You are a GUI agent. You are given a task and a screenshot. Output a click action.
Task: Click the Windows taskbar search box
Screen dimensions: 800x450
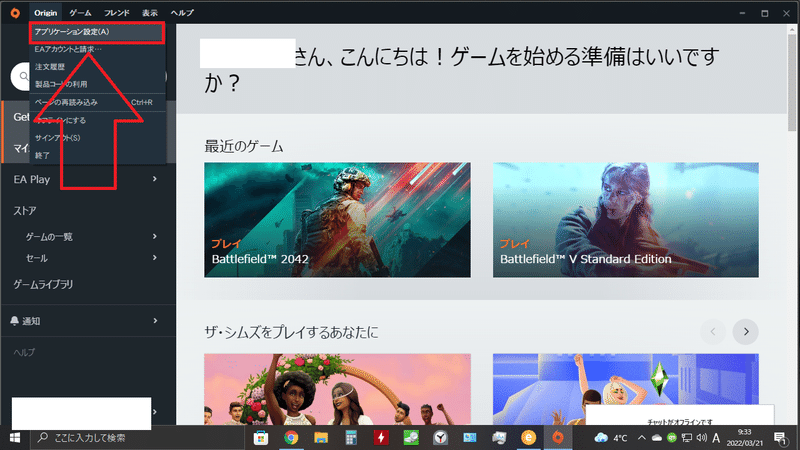point(138,438)
